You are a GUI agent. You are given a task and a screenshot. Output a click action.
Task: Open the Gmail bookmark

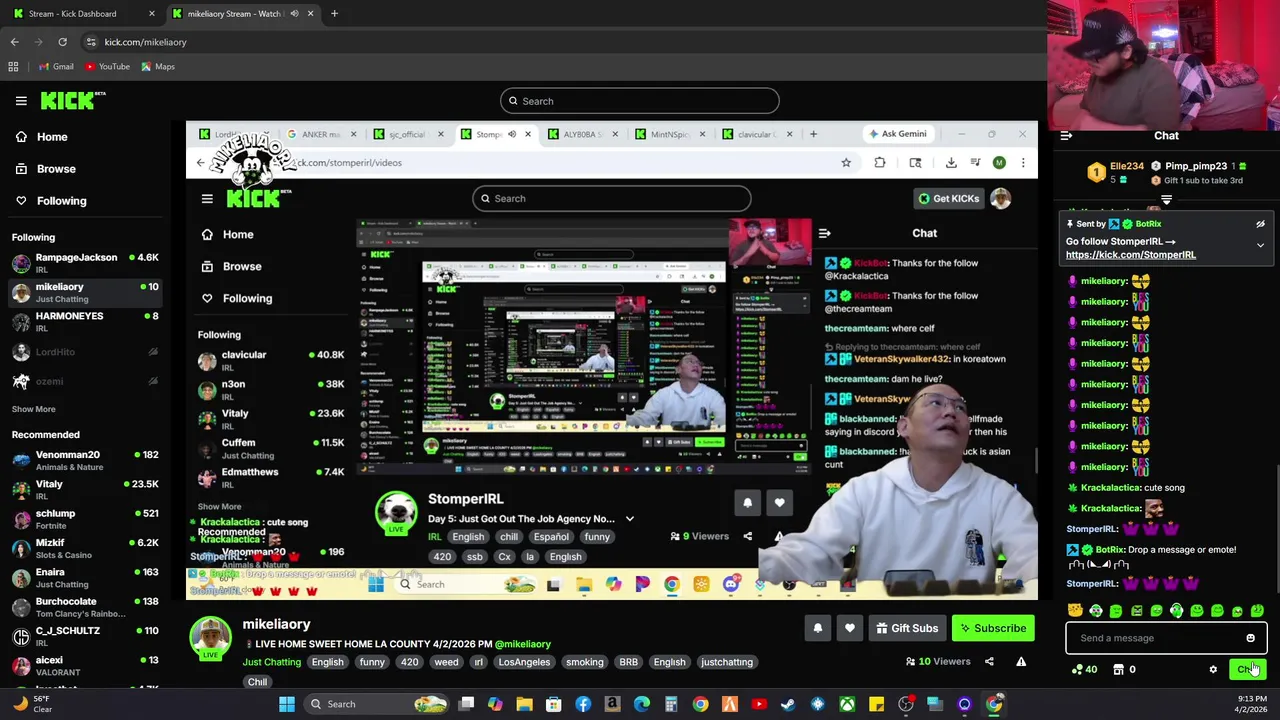pos(55,67)
